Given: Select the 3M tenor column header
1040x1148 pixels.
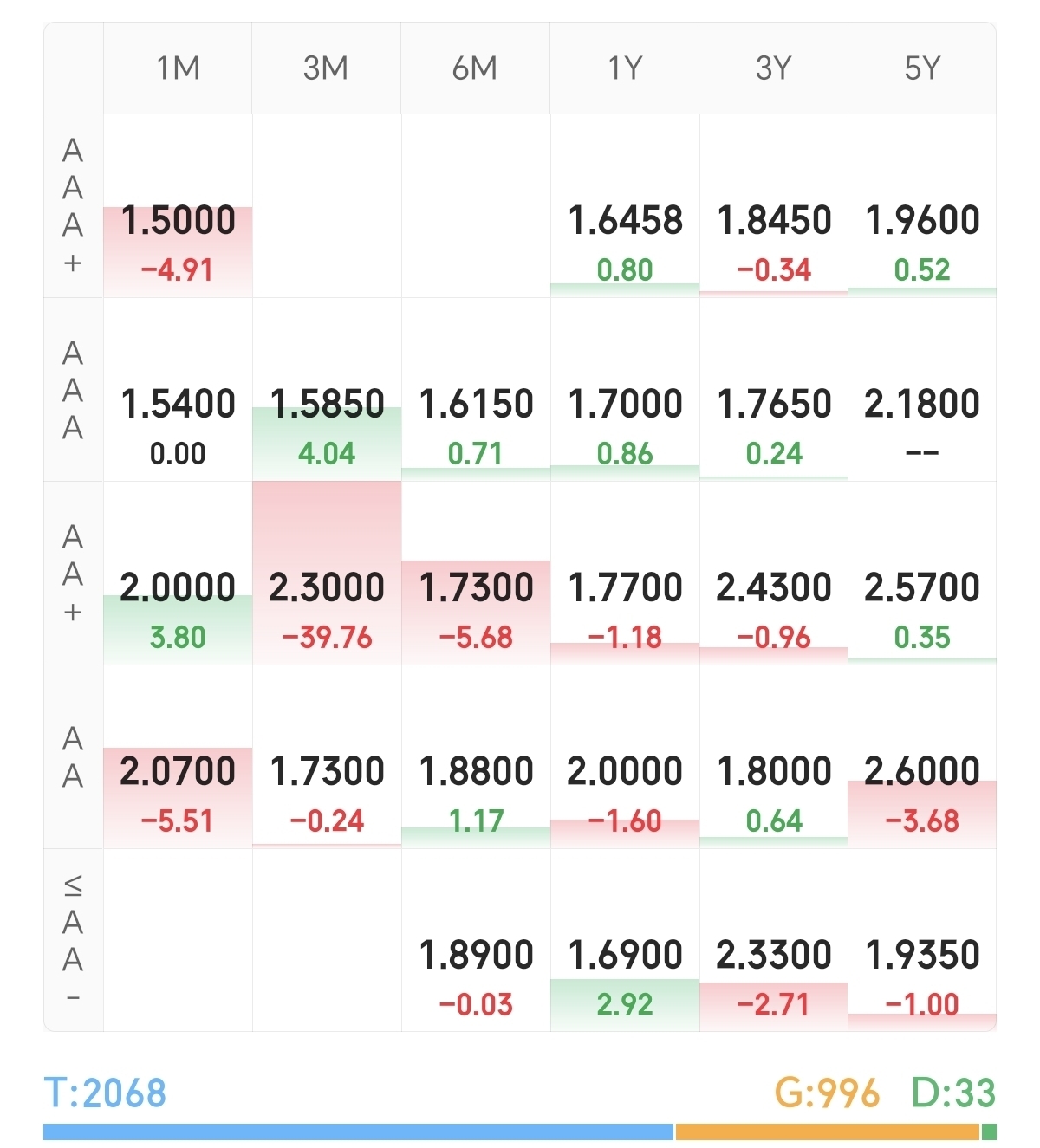Looking at the screenshot, I should point(326,68).
